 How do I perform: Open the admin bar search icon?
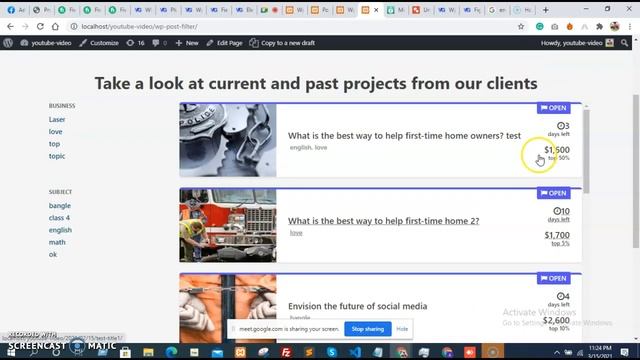tap(624, 43)
